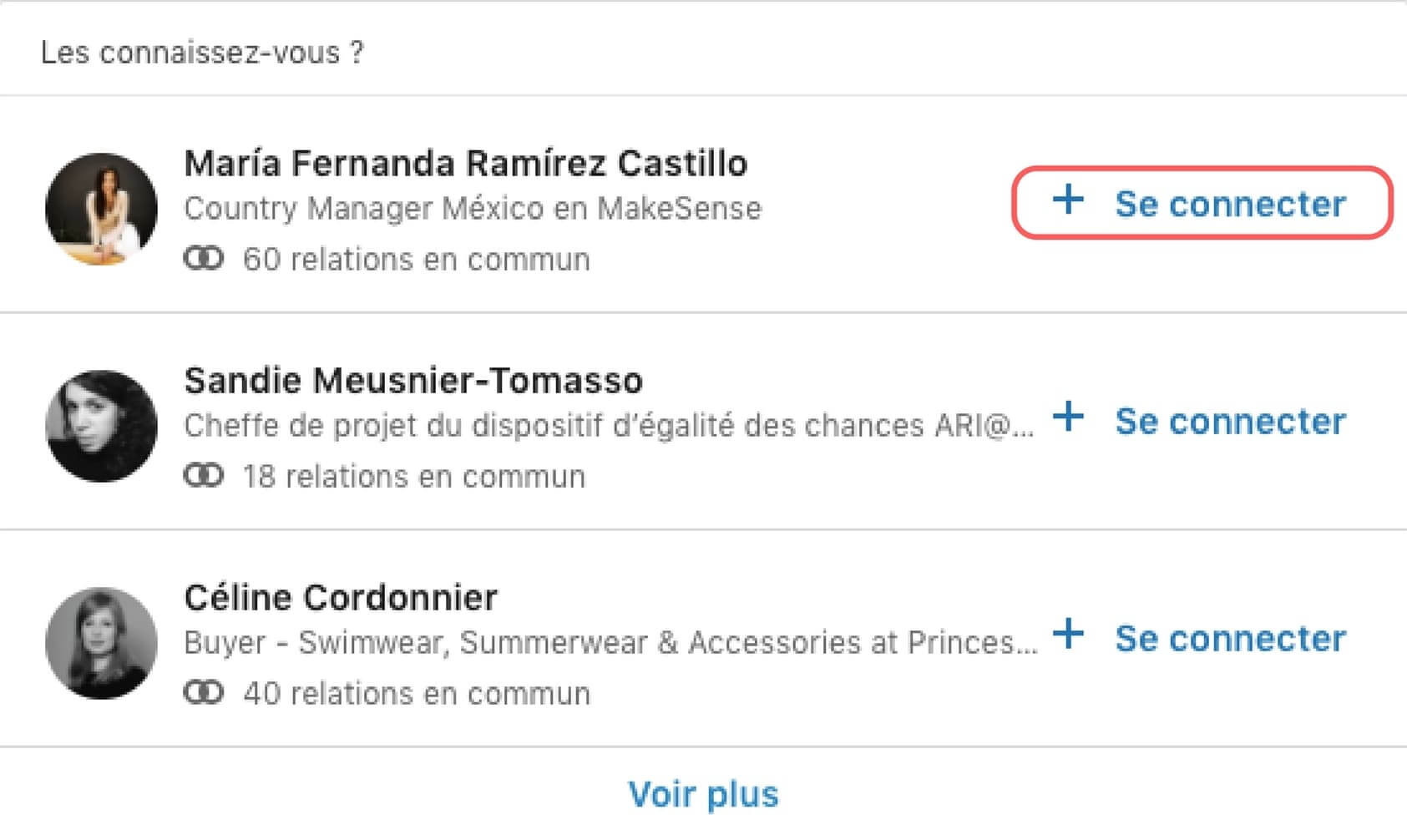1407x840 pixels.
Task: Click the name María Fernanda Ramírez Castillo
Action: [x=466, y=164]
